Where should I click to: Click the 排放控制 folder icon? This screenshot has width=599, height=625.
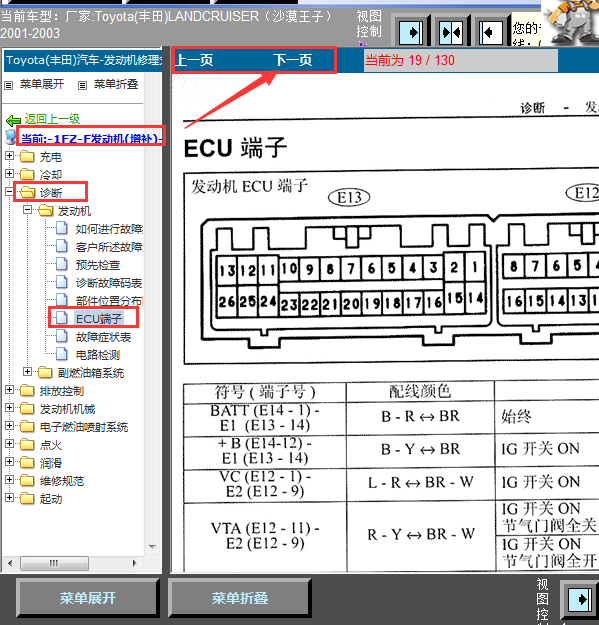pyautogui.click(x=27, y=390)
